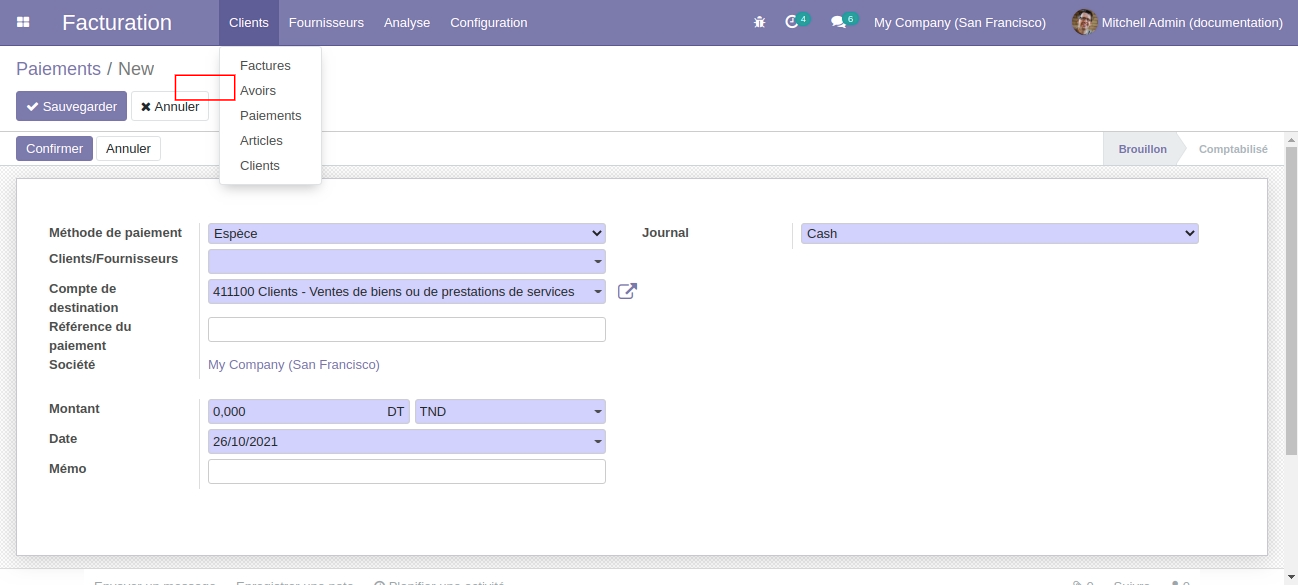Open the Configuration menu
The height and width of the screenshot is (585, 1298).
tap(488, 22)
